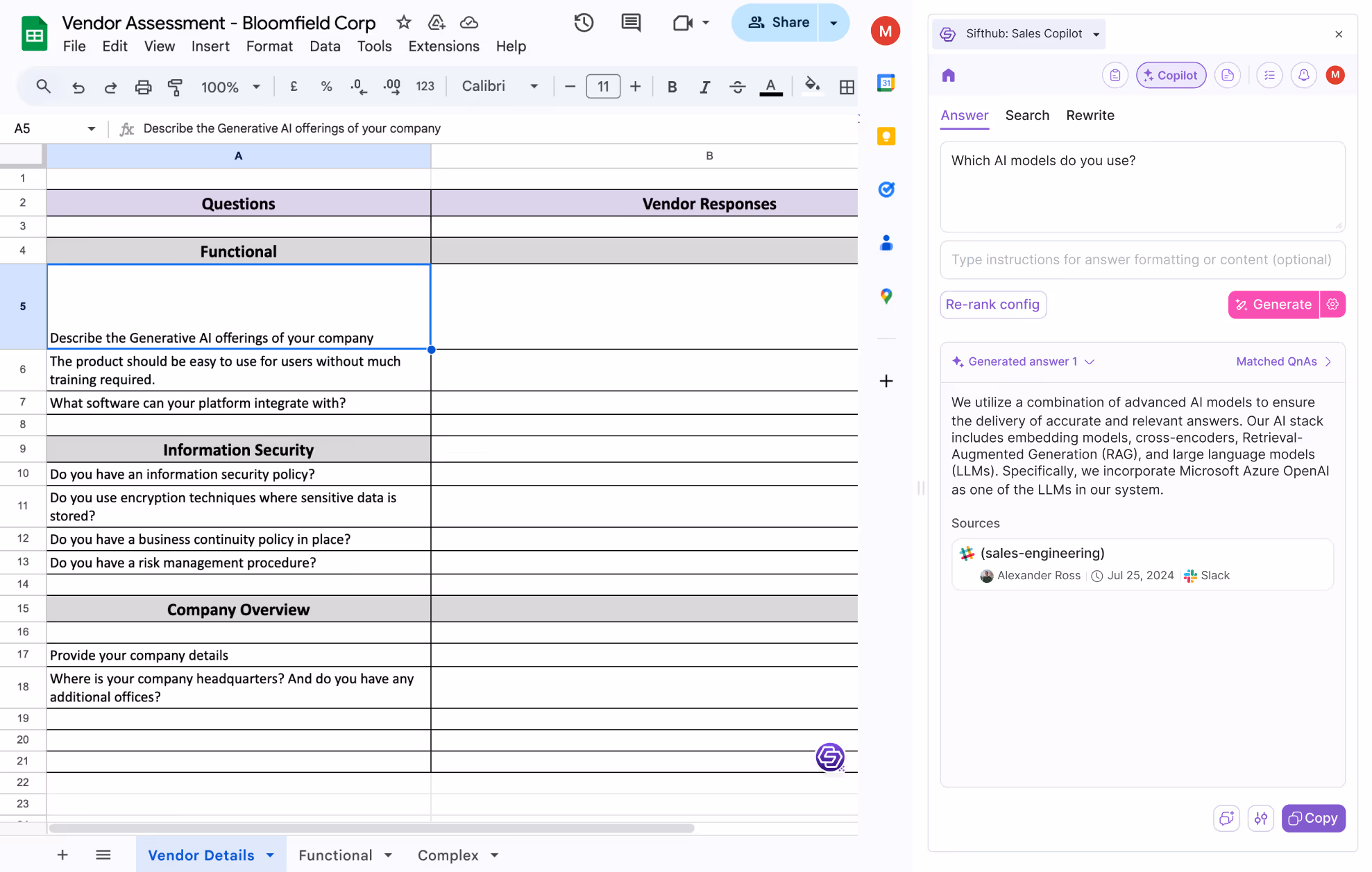Screen dimensions: 1372x872
Task: Redo the last action
Action: click(x=110, y=87)
